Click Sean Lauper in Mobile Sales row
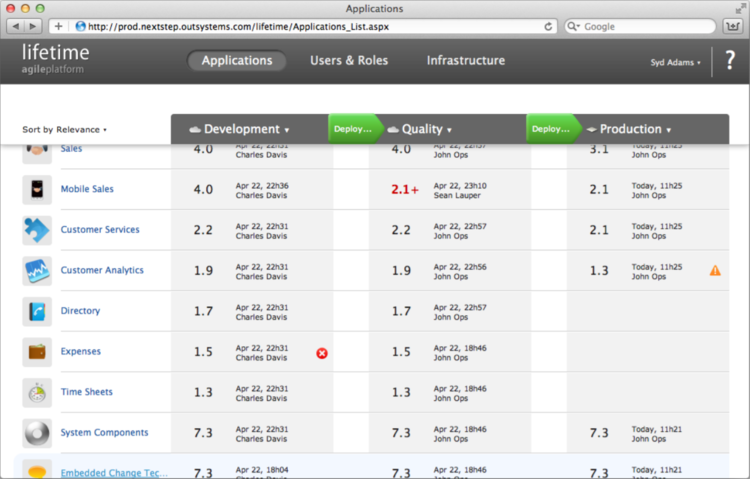 pos(457,195)
